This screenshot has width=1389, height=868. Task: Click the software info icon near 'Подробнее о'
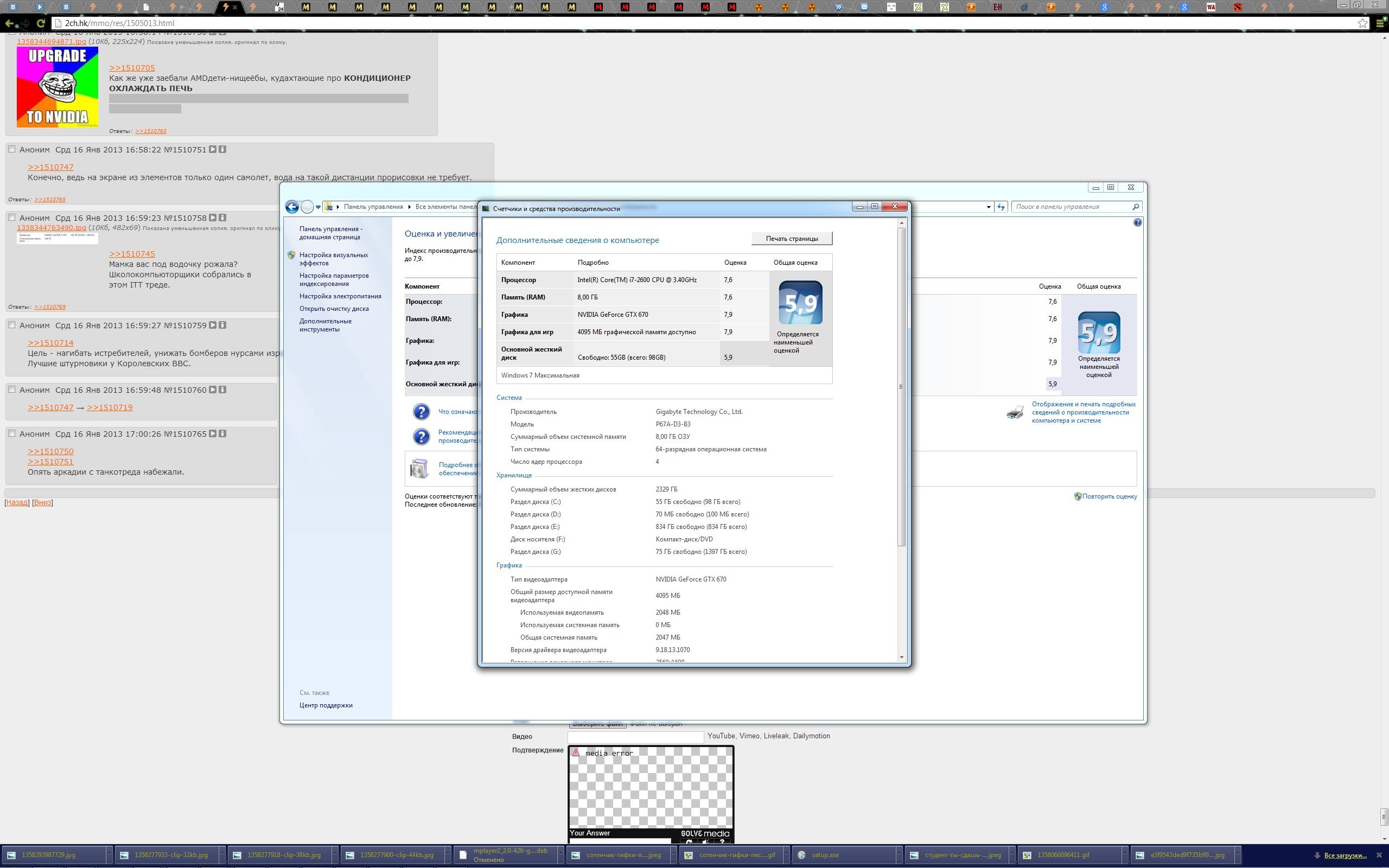click(419, 468)
